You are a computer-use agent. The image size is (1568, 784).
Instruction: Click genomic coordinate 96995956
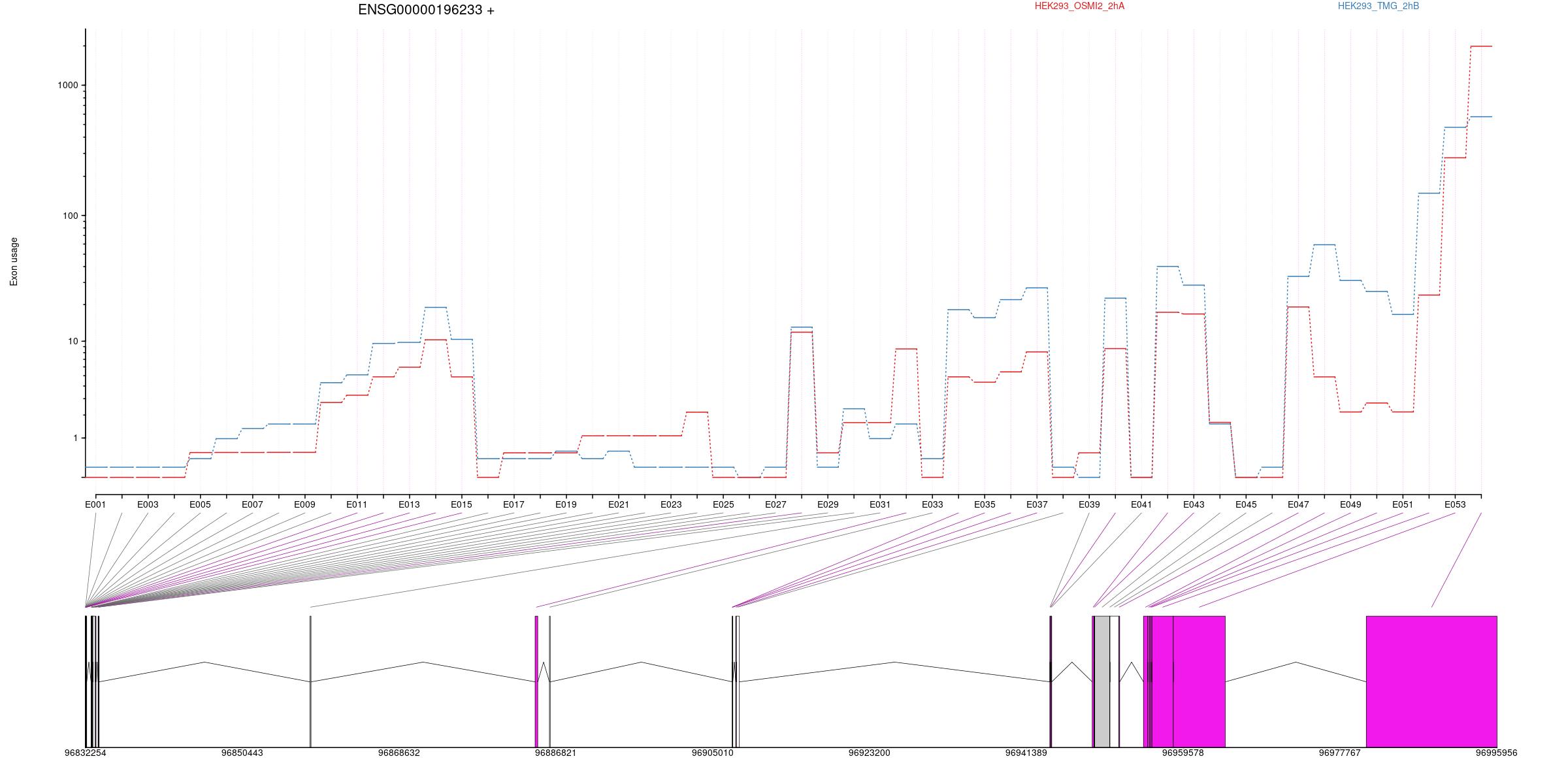click(1496, 753)
